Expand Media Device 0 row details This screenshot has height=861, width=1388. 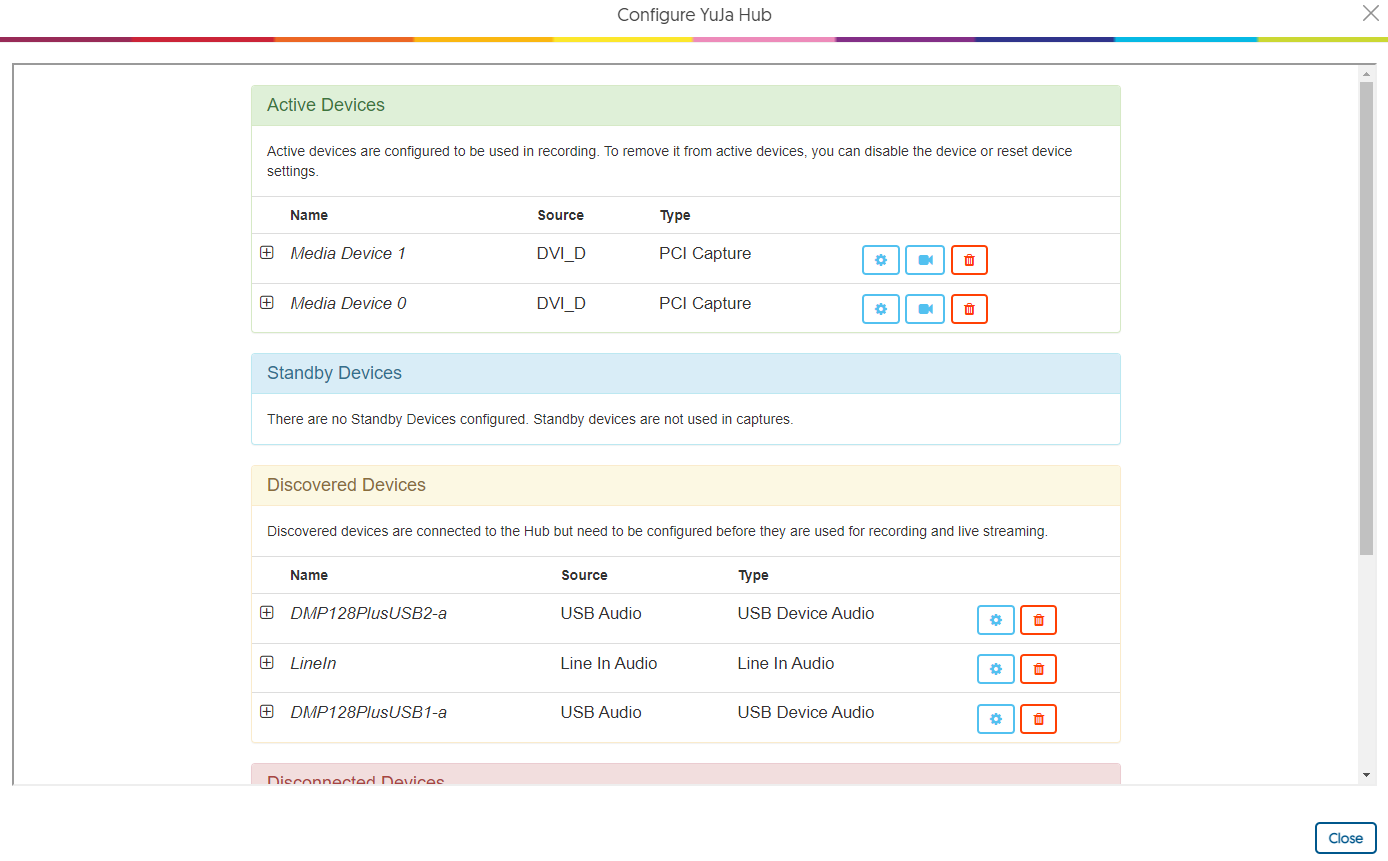[x=267, y=302]
